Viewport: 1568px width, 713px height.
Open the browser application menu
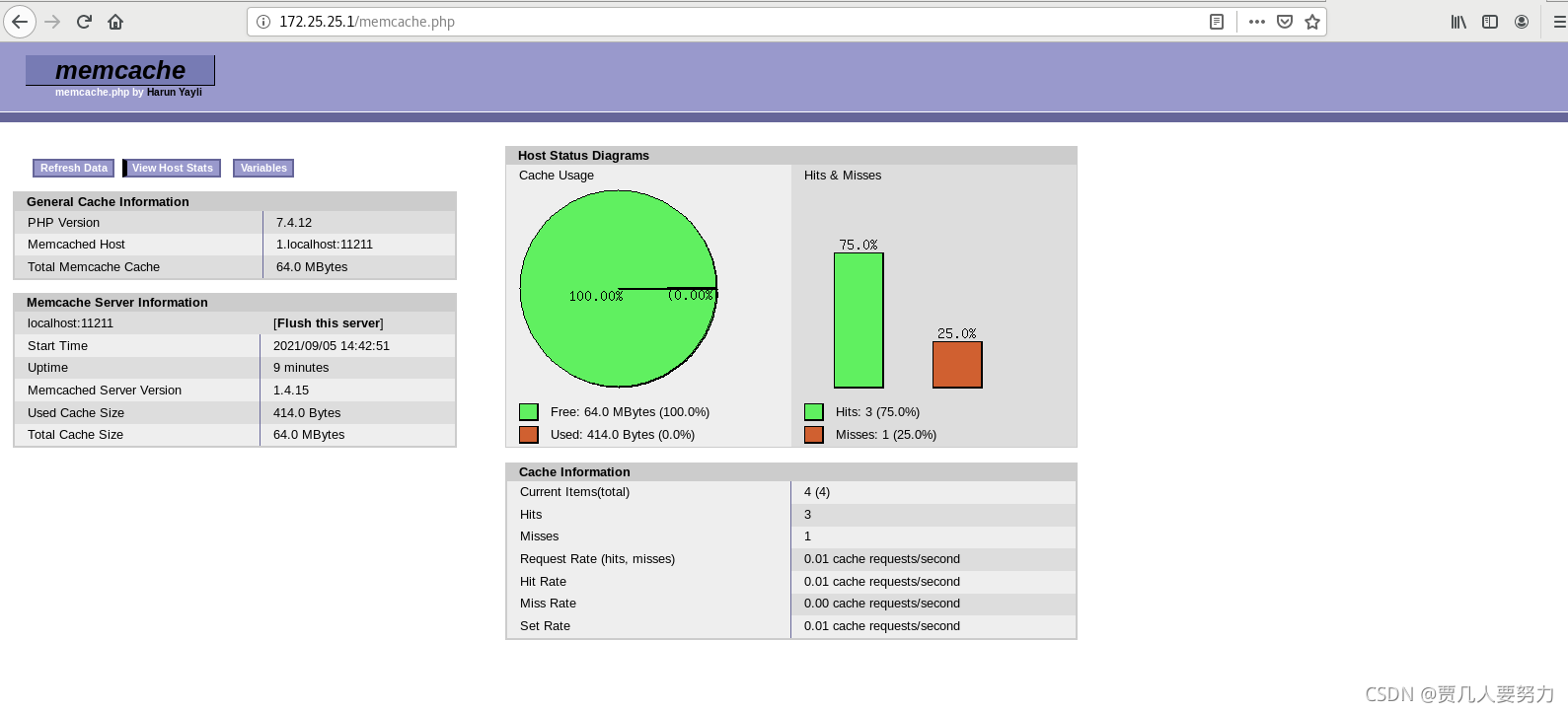tap(1559, 22)
